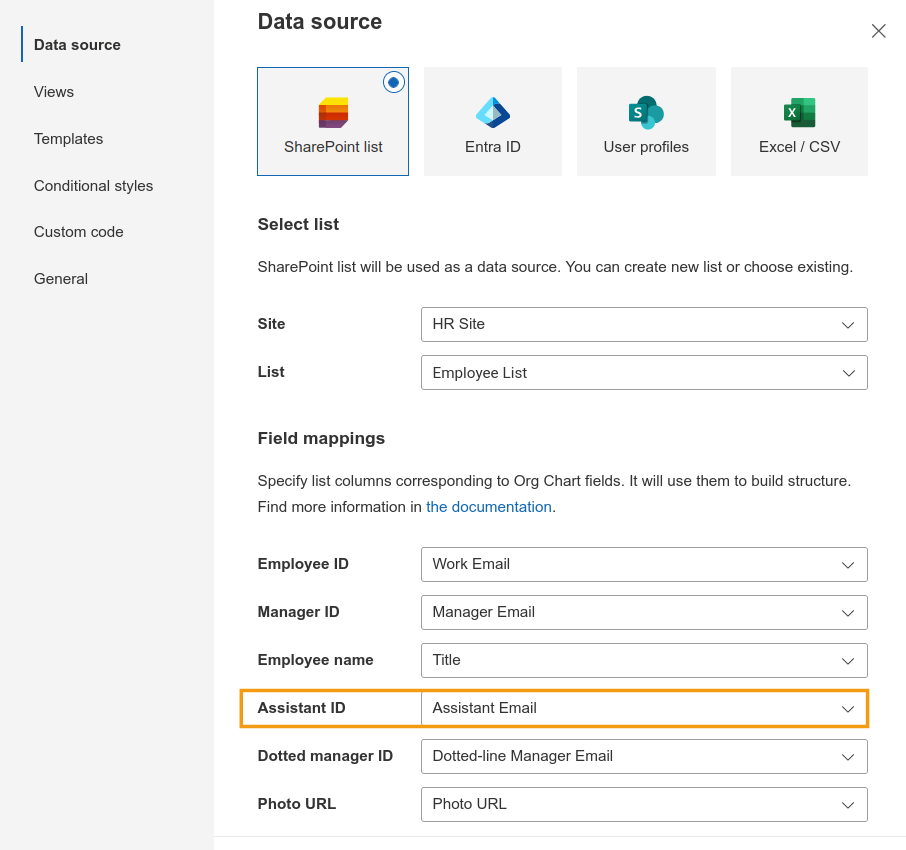Image resolution: width=906 pixels, height=850 pixels.
Task: Click the Assistant ID label
Action: 302,708
